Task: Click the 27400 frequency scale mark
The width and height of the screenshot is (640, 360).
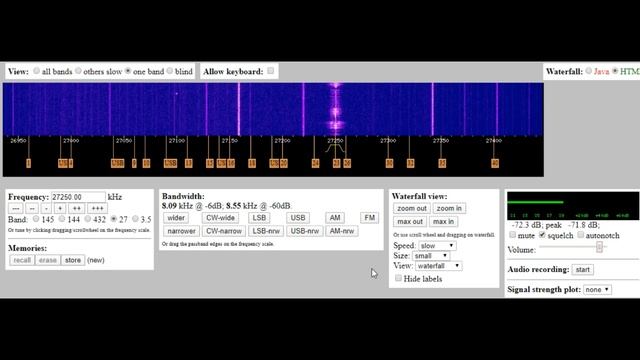Action: [494, 141]
